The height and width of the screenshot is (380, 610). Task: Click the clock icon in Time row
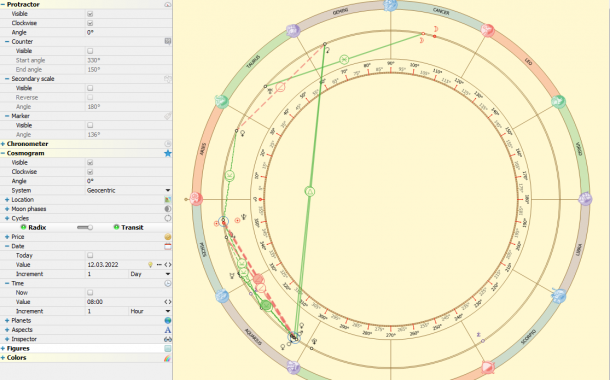tap(168, 283)
